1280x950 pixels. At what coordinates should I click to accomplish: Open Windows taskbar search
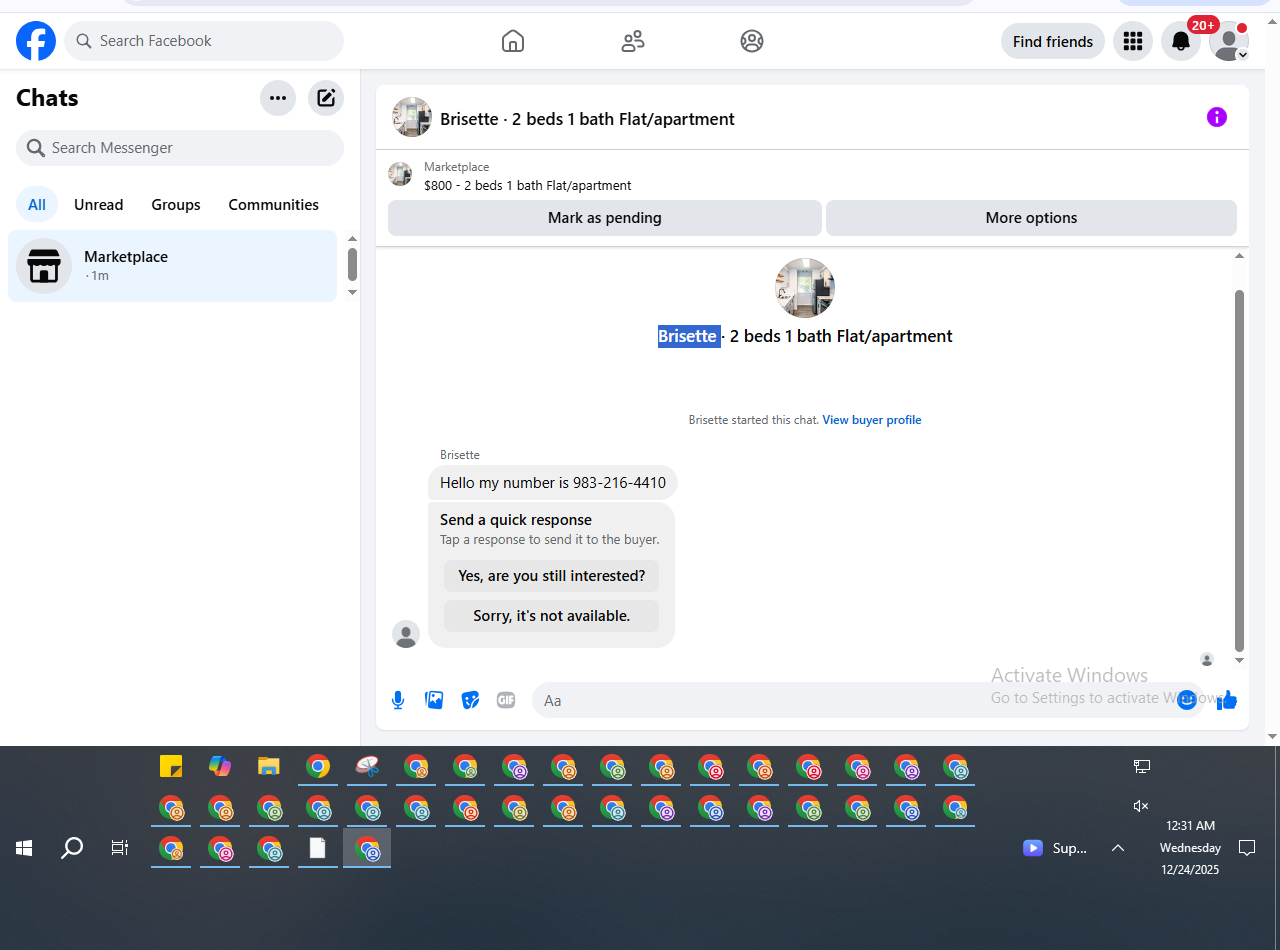pyautogui.click(x=72, y=848)
